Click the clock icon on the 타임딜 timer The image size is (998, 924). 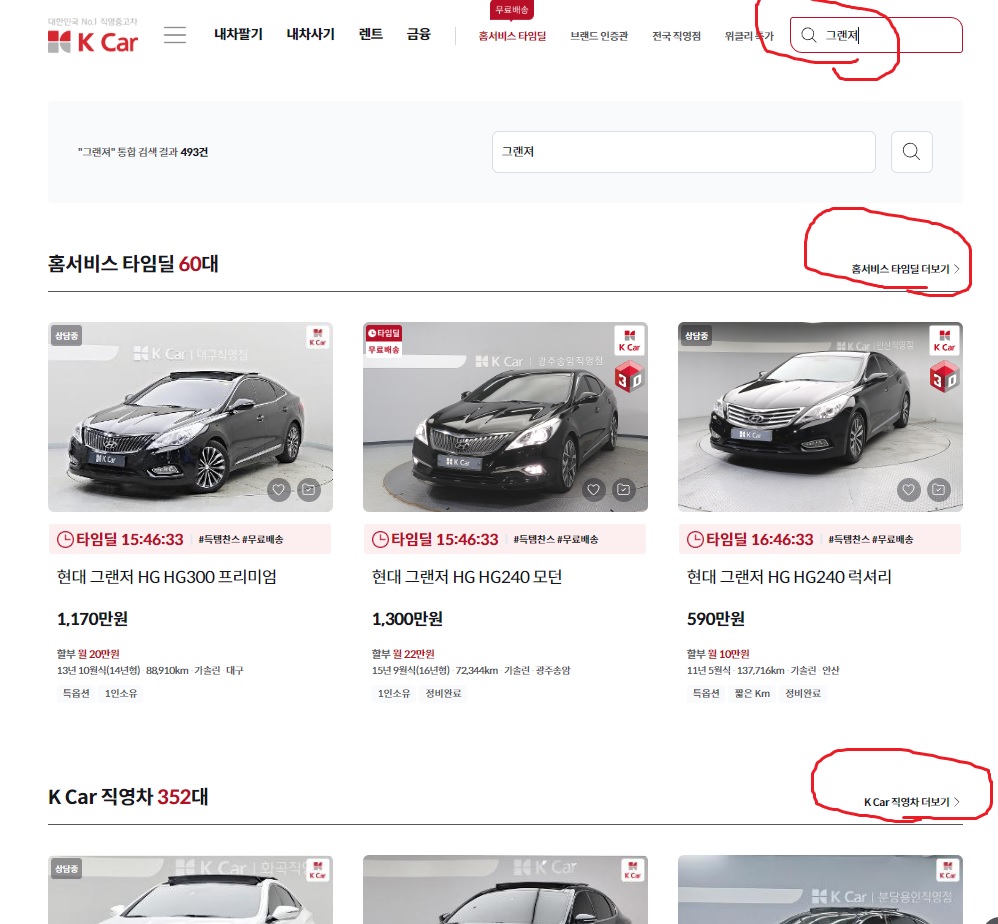(66, 539)
